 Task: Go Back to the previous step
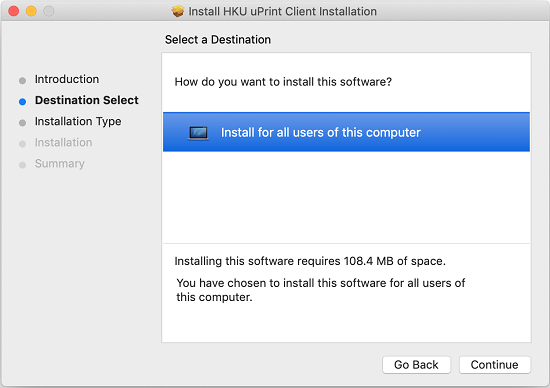(x=416, y=365)
